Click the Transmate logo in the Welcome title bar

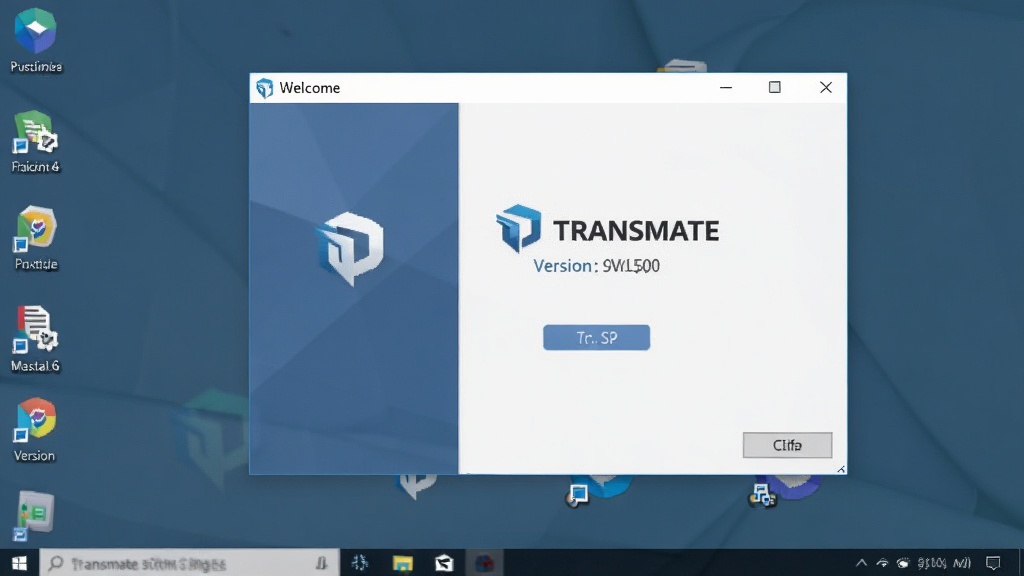pyautogui.click(x=264, y=88)
